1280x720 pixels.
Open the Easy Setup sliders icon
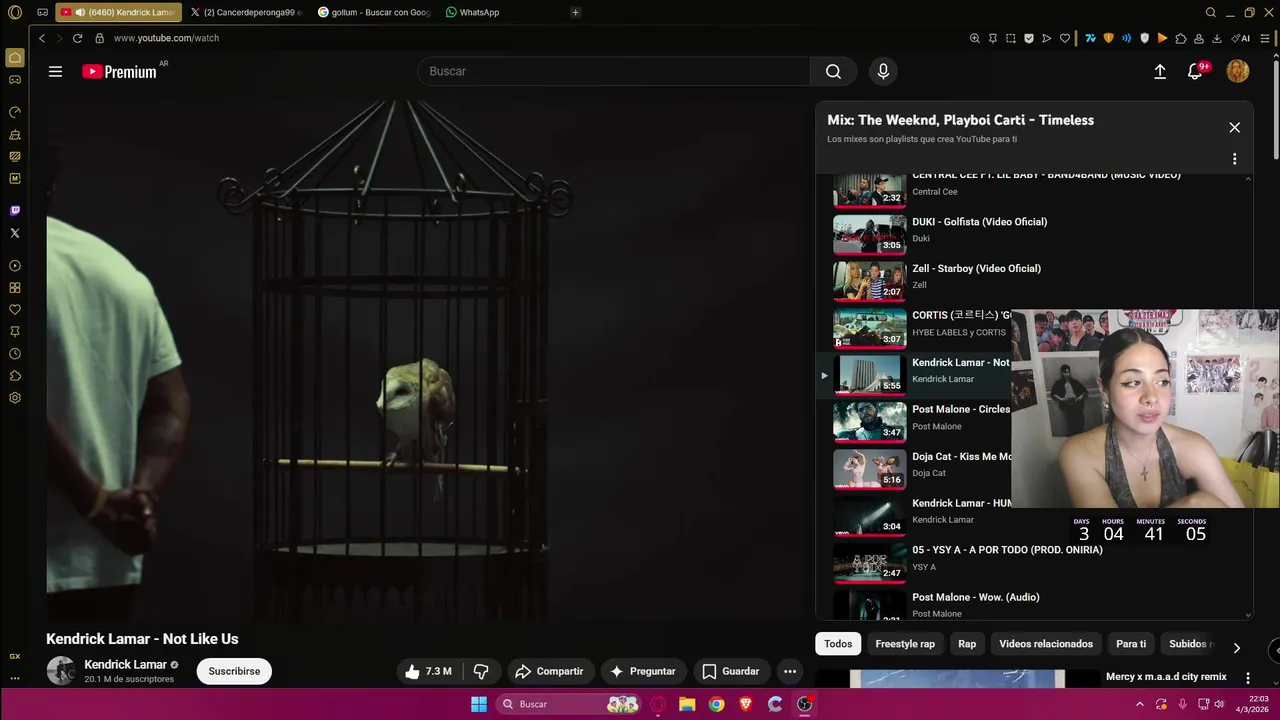click(x=1267, y=38)
